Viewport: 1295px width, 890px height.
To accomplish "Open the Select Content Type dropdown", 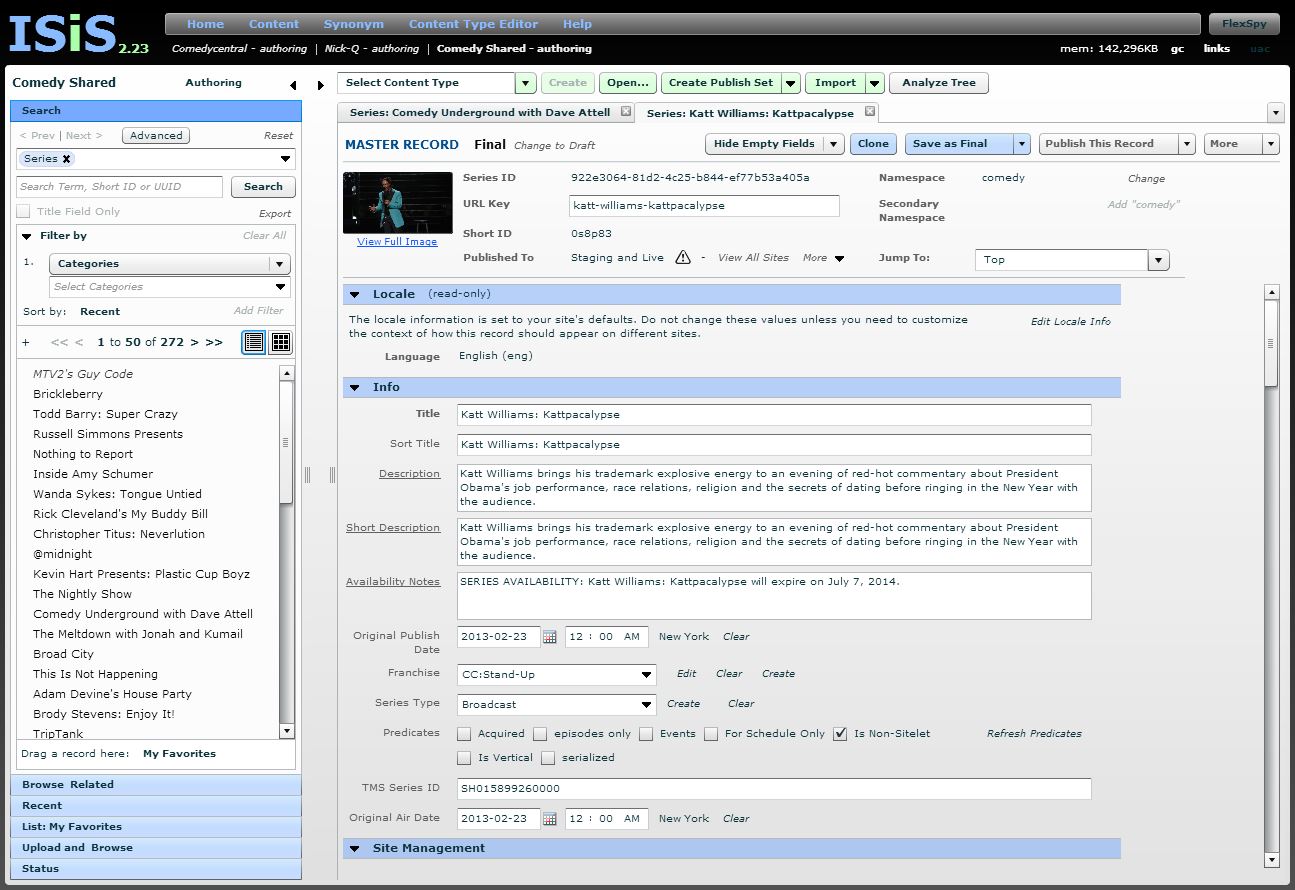I will (526, 83).
